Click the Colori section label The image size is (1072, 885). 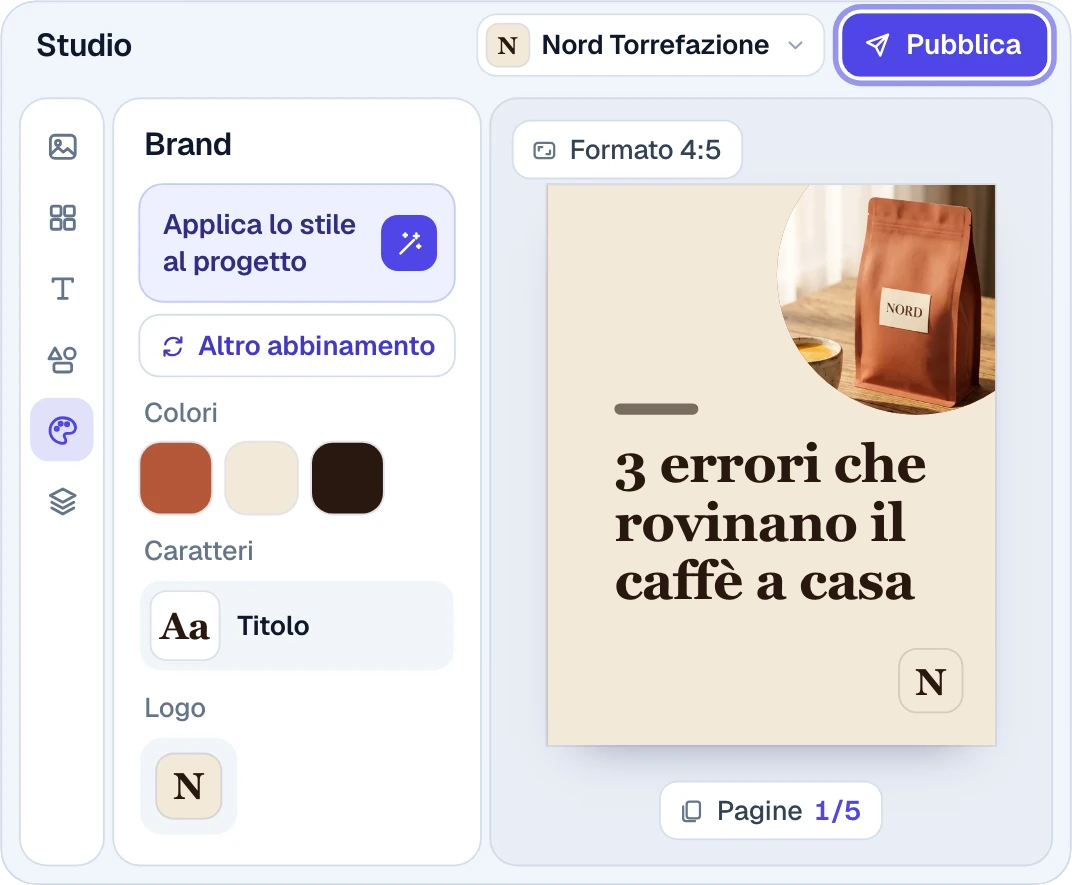coord(181,413)
